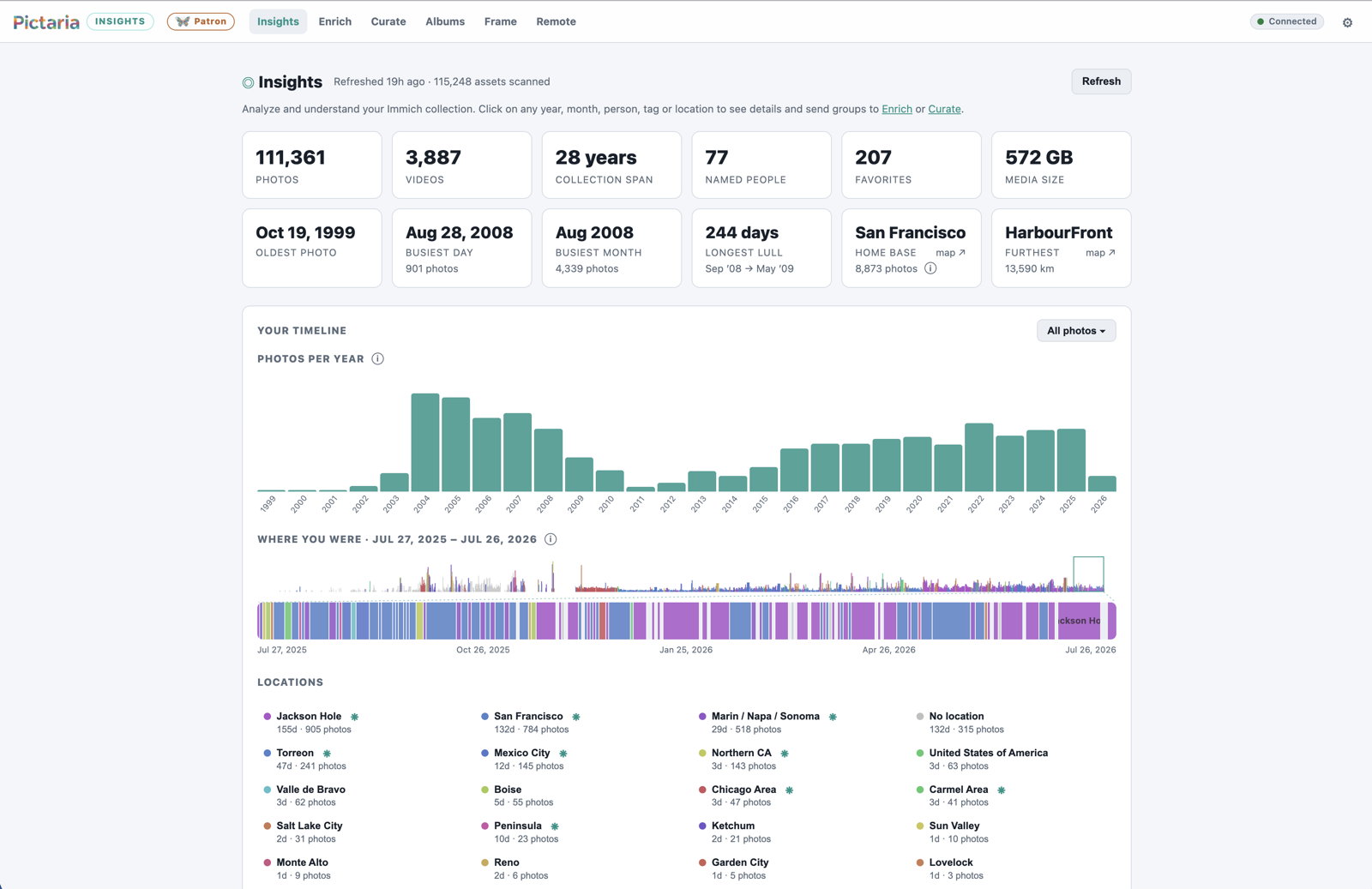Go to Albums tab
Screen dimensions: 1372x889
click(445, 21)
